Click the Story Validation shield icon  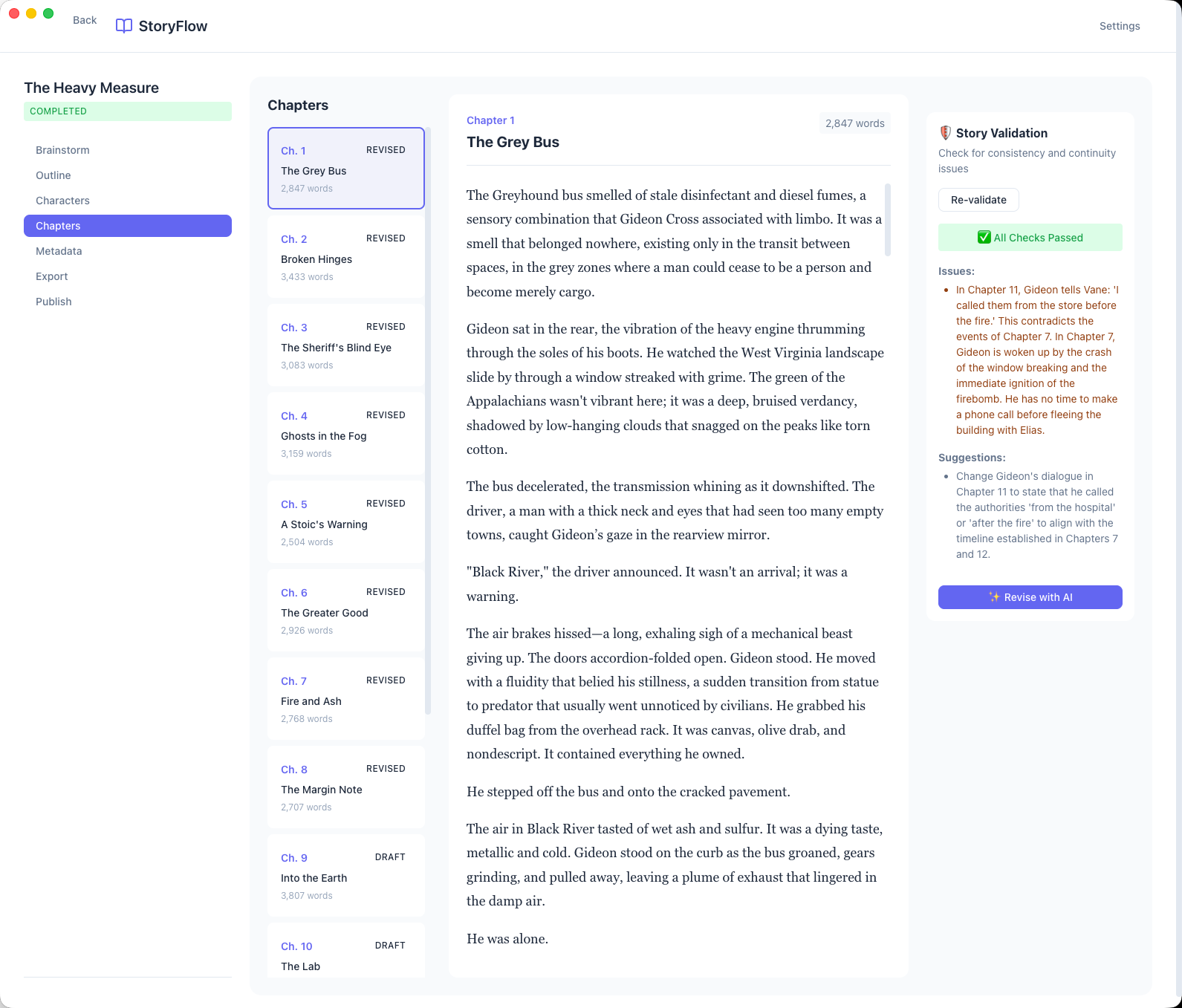point(945,133)
